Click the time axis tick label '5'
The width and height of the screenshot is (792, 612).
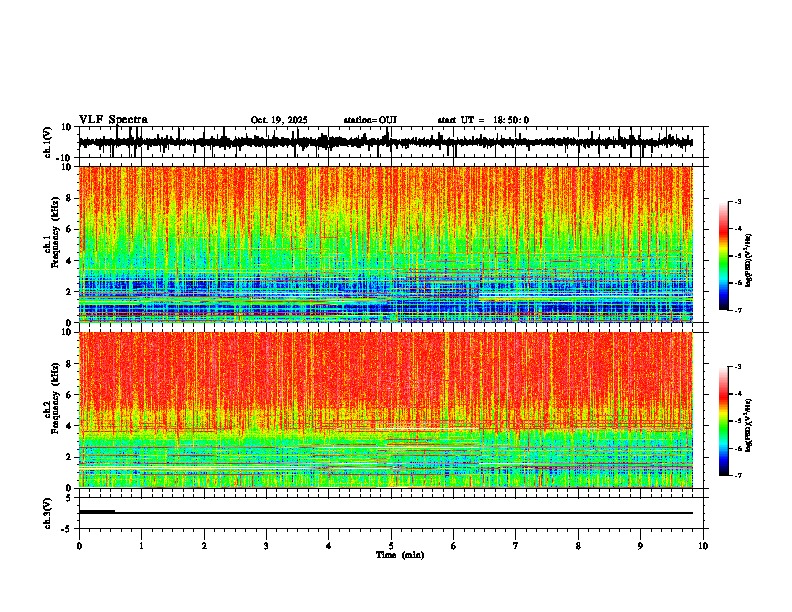tap(391, 546)
